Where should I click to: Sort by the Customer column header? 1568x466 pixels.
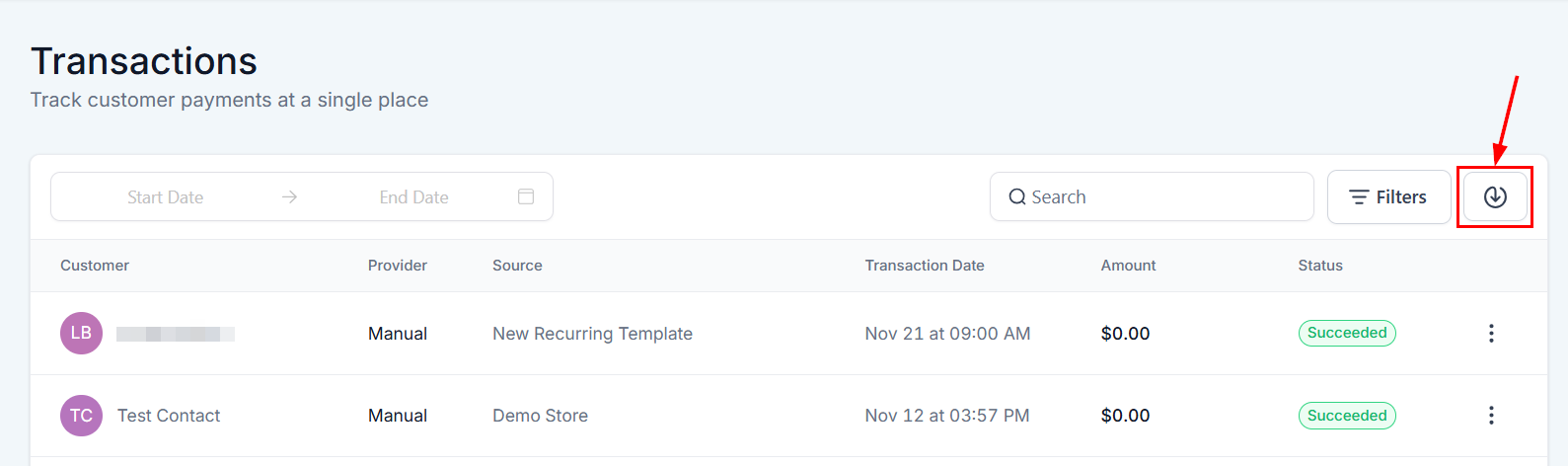95,266
